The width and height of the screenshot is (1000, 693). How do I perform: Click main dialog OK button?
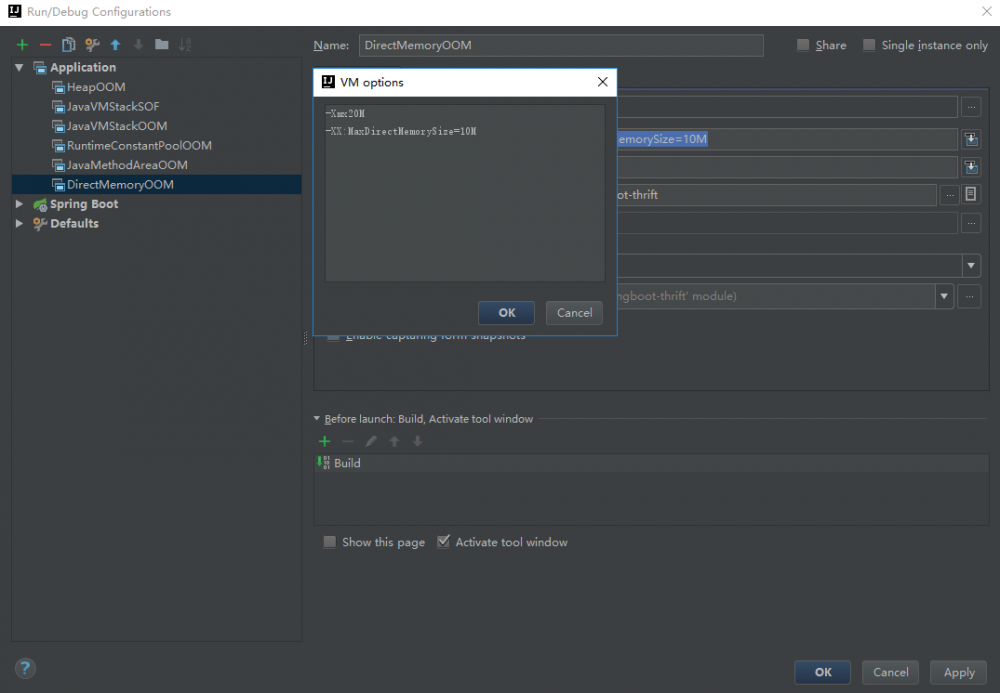[x=822, y=672]
